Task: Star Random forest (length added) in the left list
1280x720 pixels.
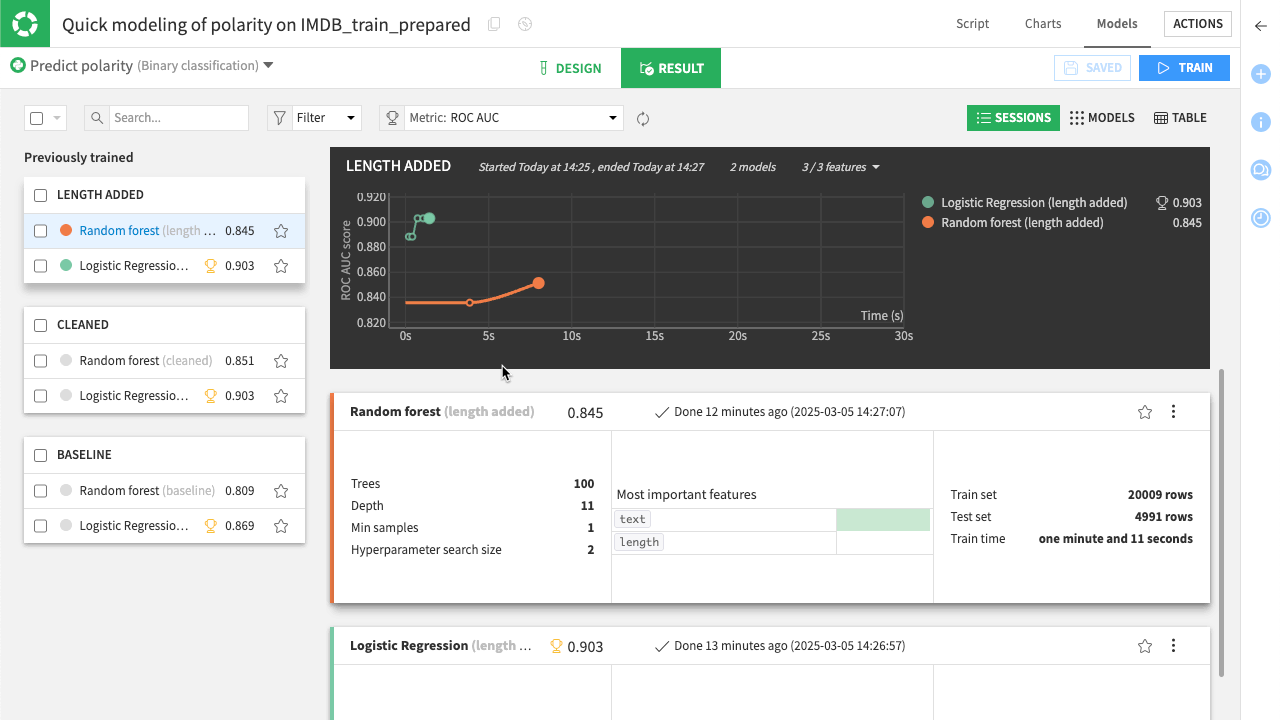Action: 281,231
